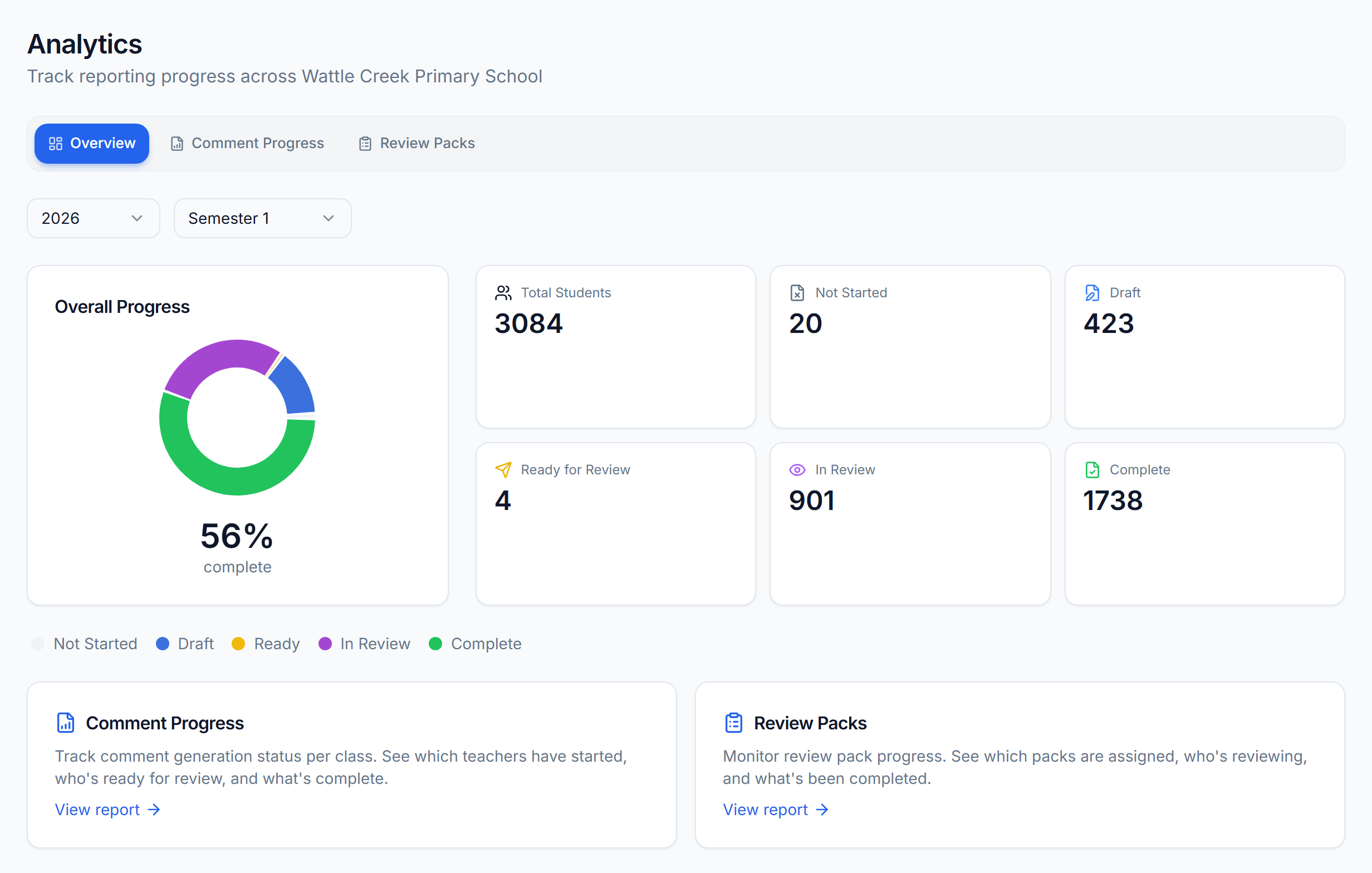Click arrow icon next to Review Packs View report
Image resolution: width=1372 pixels, height=873 pixels.
point(822,810)
